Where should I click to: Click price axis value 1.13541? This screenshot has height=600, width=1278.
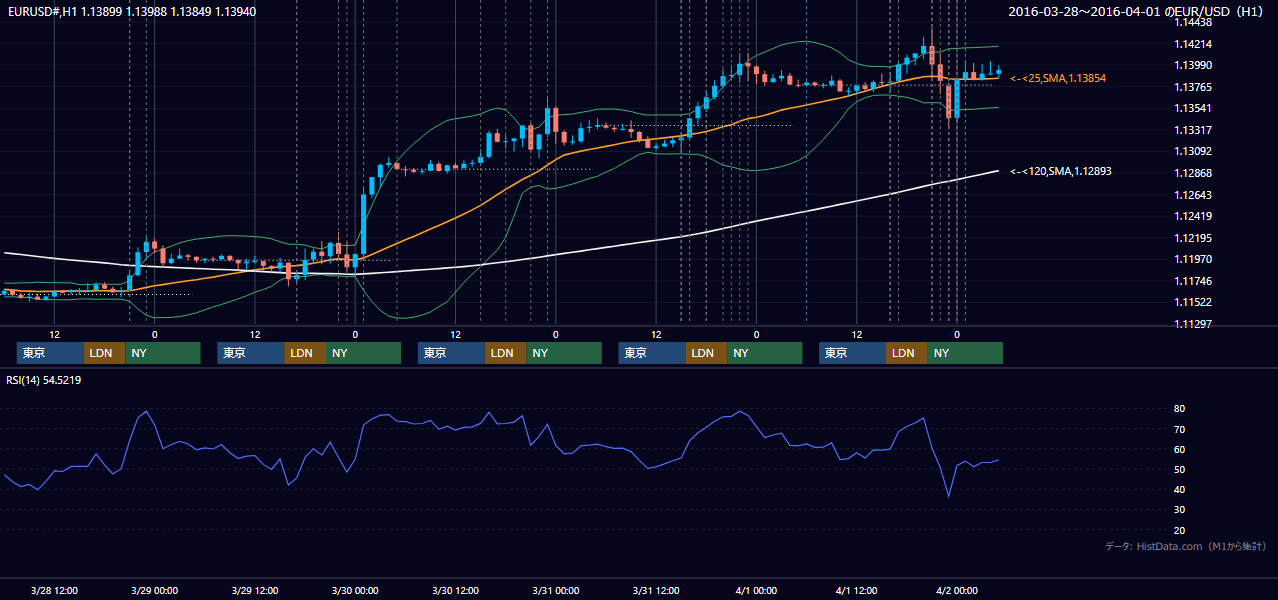1192,108
